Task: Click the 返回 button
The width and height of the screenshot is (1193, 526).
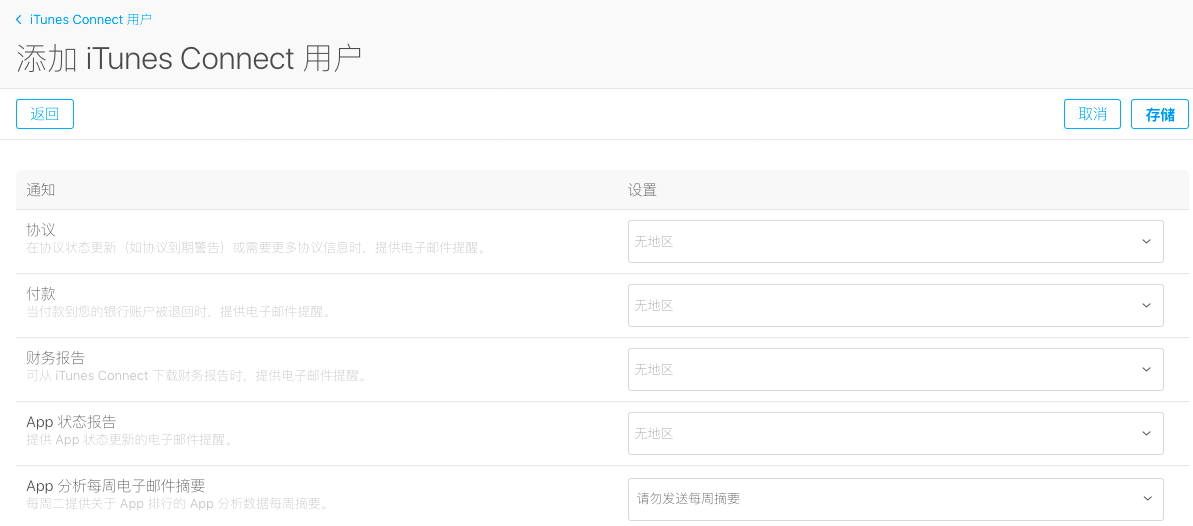Action: point(45,114)
